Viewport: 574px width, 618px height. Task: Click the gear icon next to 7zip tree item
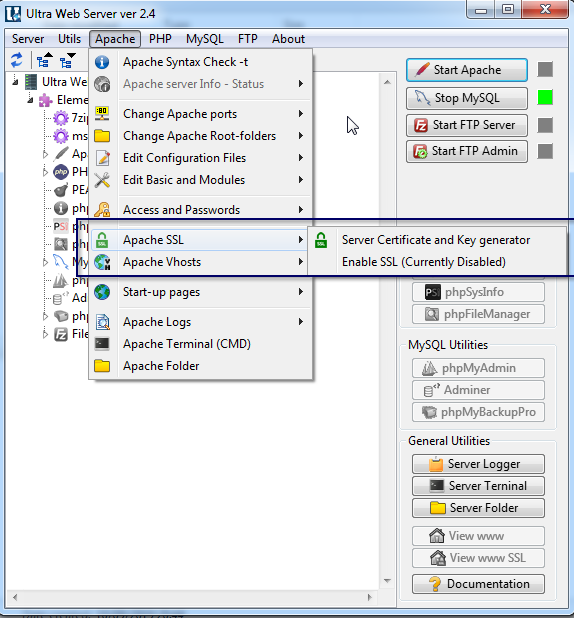point(61,117)
